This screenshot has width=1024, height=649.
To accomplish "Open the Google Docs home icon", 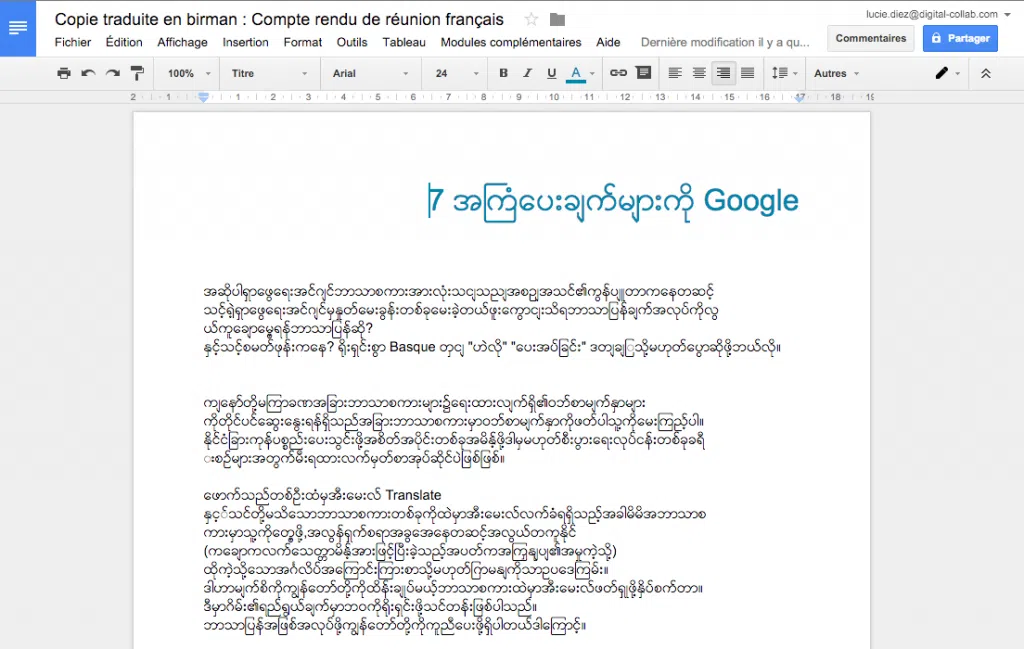I will click(x=18, y=28).
